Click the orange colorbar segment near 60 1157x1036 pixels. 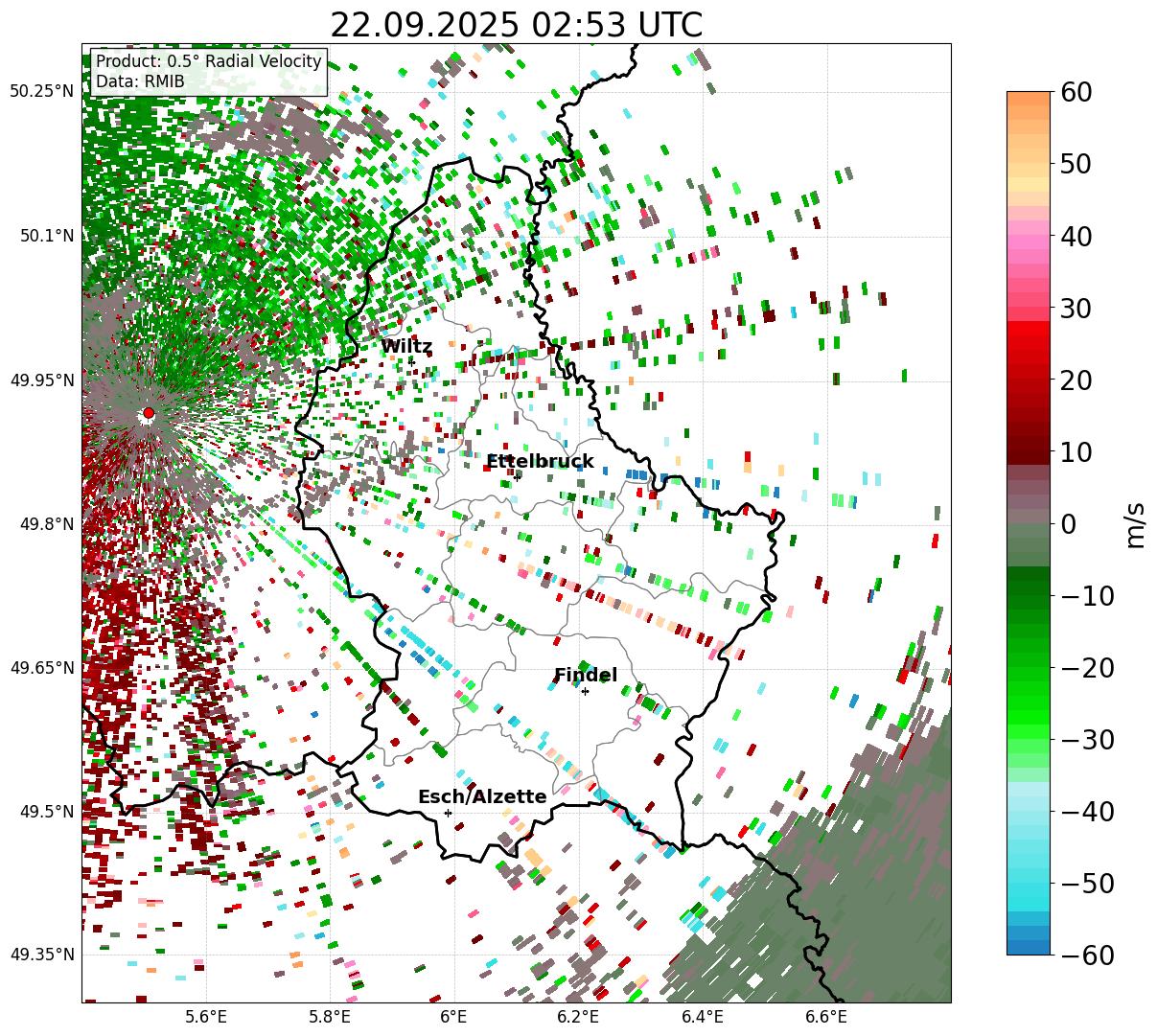pyautogui.click(x=1029, y=99)
